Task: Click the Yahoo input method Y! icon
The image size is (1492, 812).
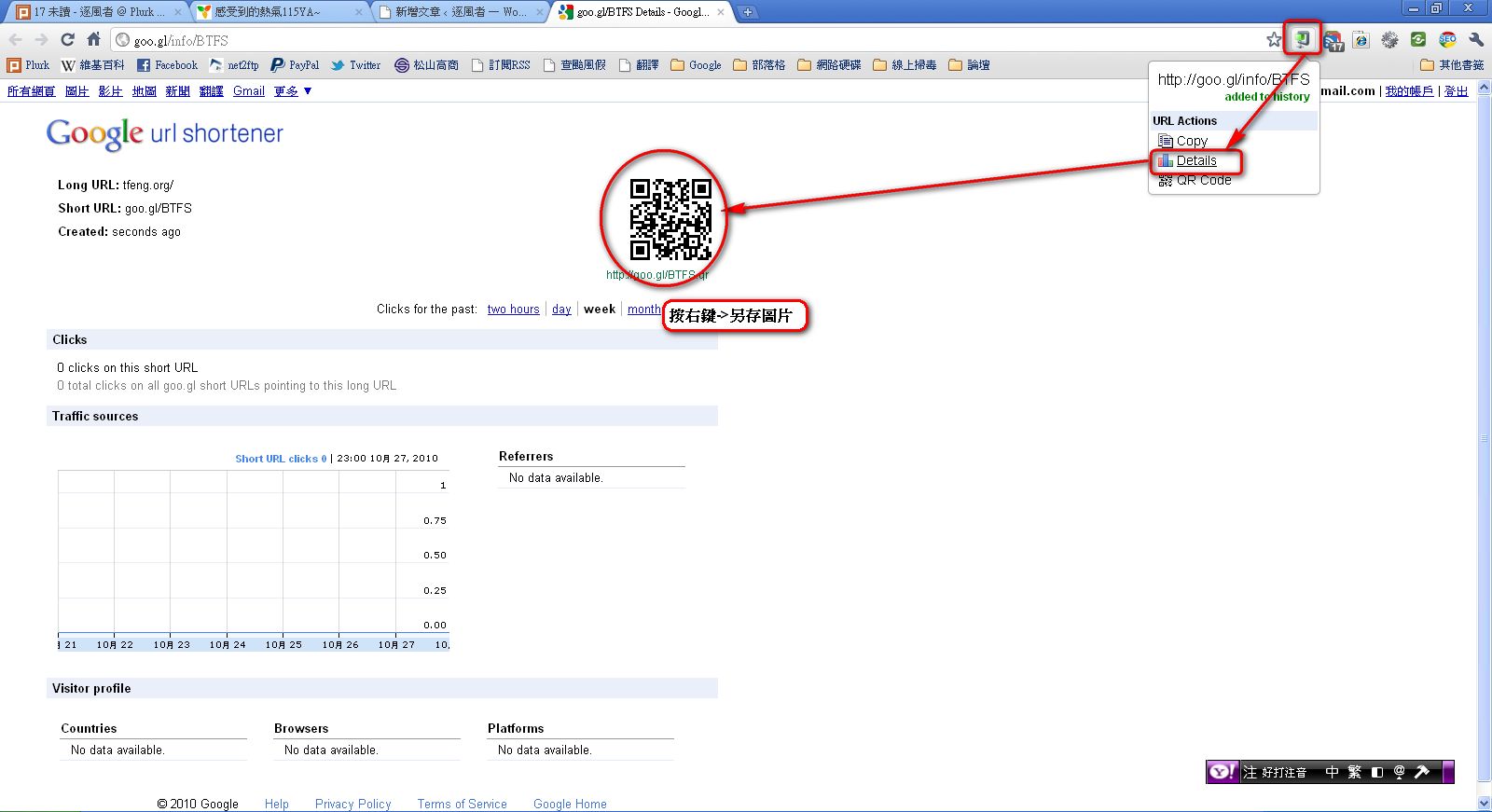Action: coord(1223,772)
